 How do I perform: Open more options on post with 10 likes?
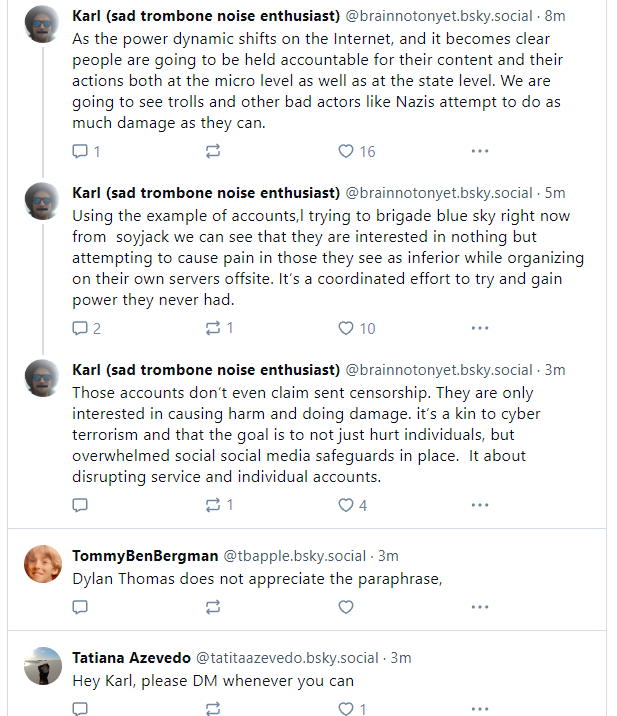[x=479, y=328]
